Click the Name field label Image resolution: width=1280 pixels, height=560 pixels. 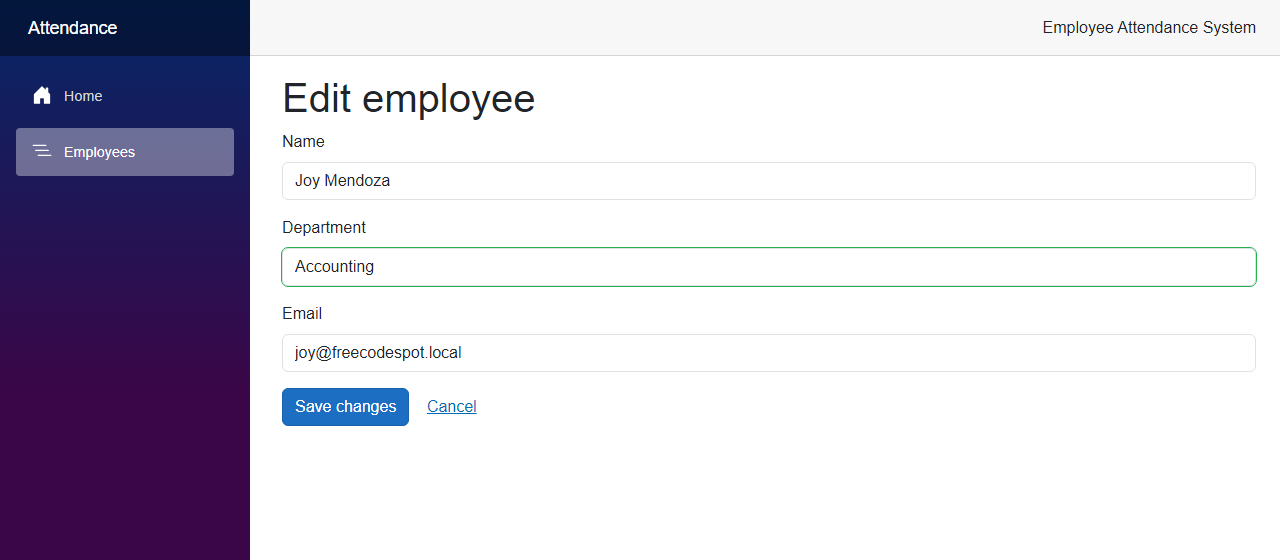coord(303,142)
